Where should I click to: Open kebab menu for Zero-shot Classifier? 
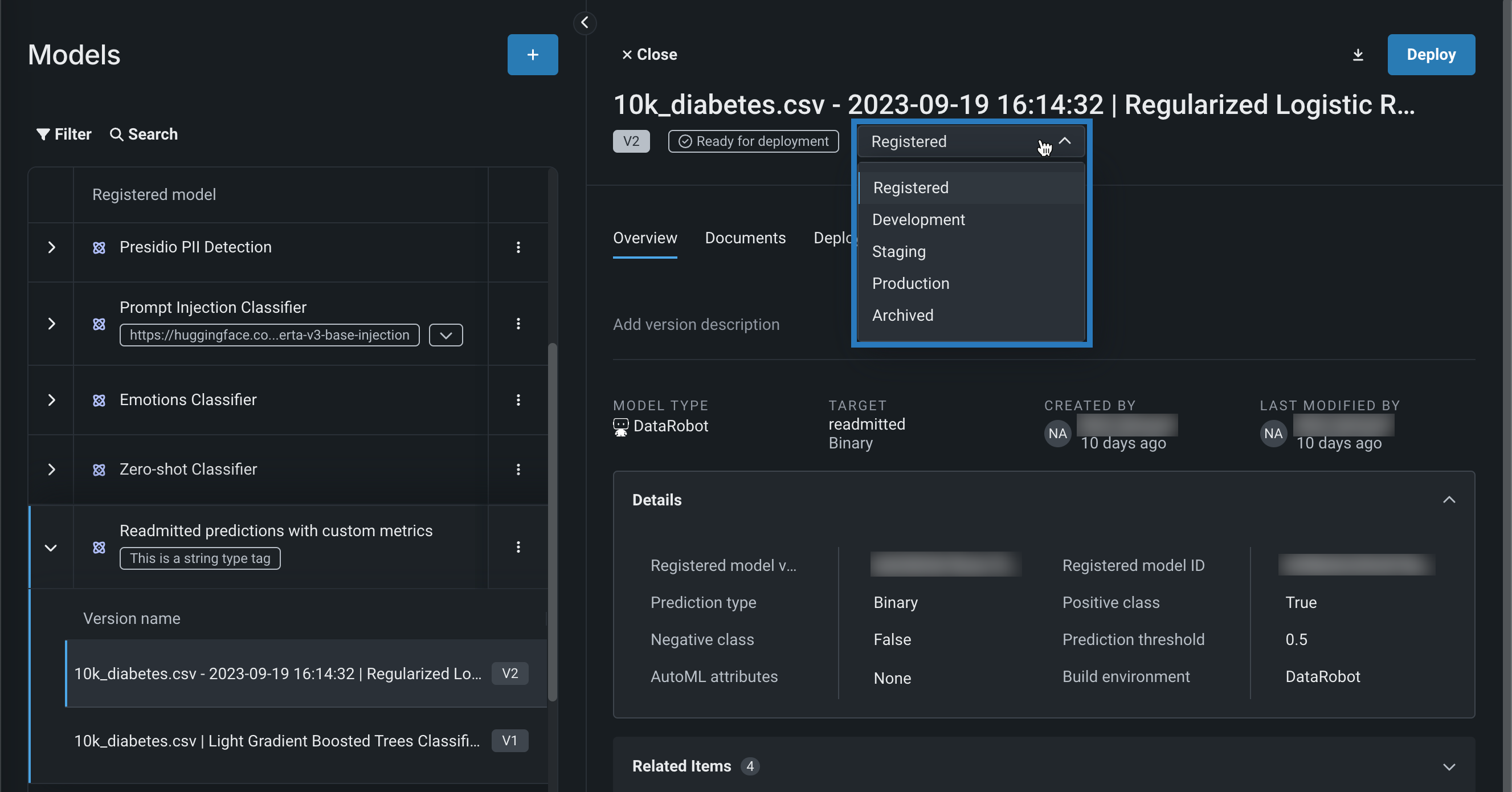[x=518, y=469]
